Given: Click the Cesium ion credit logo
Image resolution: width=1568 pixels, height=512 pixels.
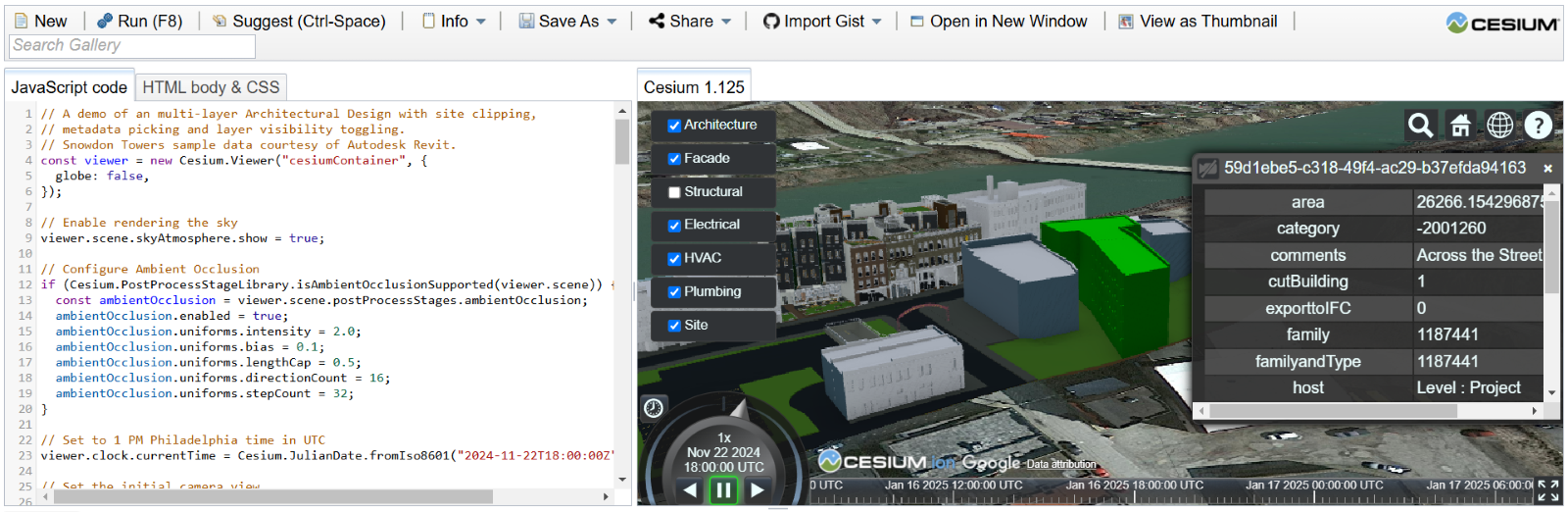Looking at the screenshot, I should coord(887,461).
